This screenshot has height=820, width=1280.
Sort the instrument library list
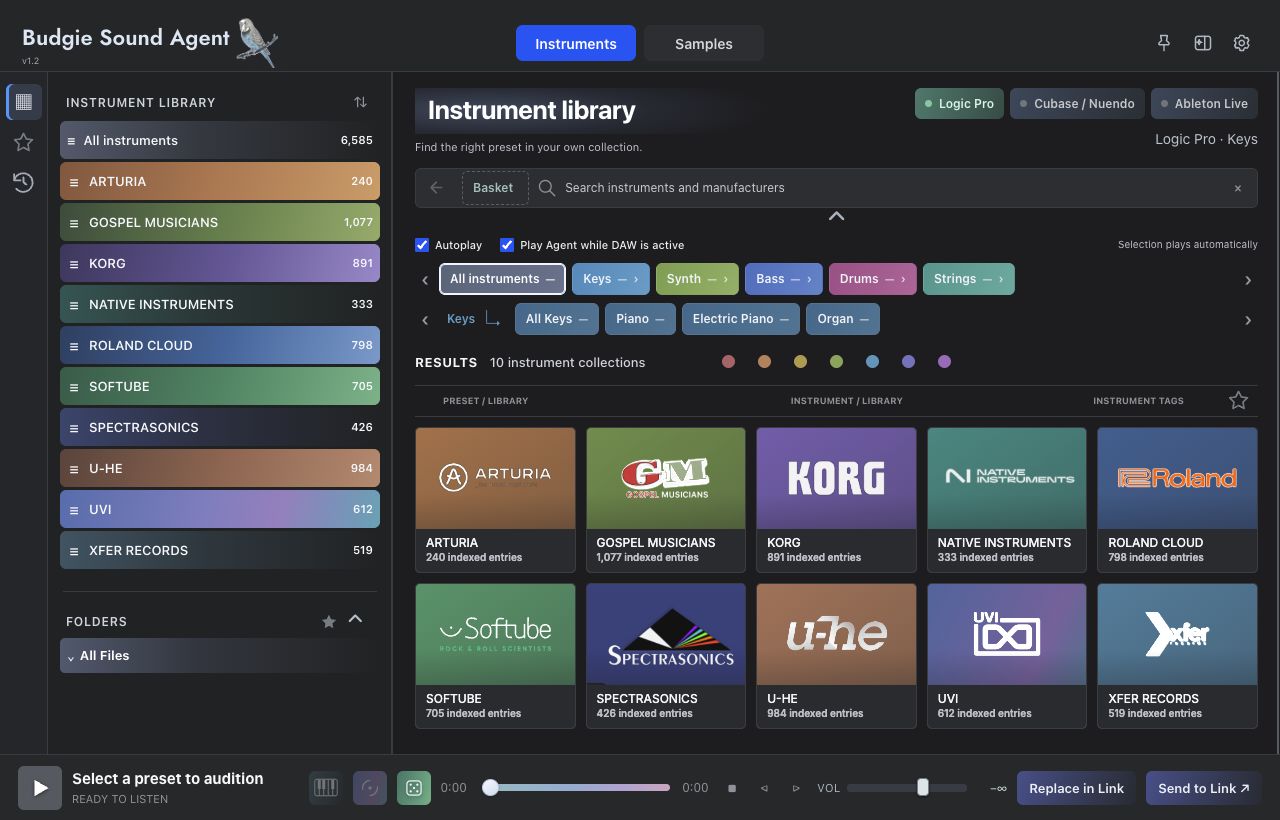360,102
